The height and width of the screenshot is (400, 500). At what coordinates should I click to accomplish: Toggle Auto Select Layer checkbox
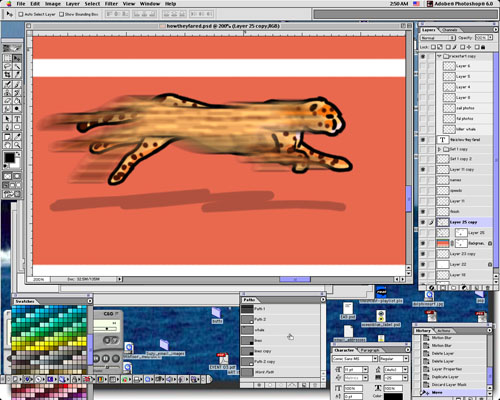[x=21, y=14]
